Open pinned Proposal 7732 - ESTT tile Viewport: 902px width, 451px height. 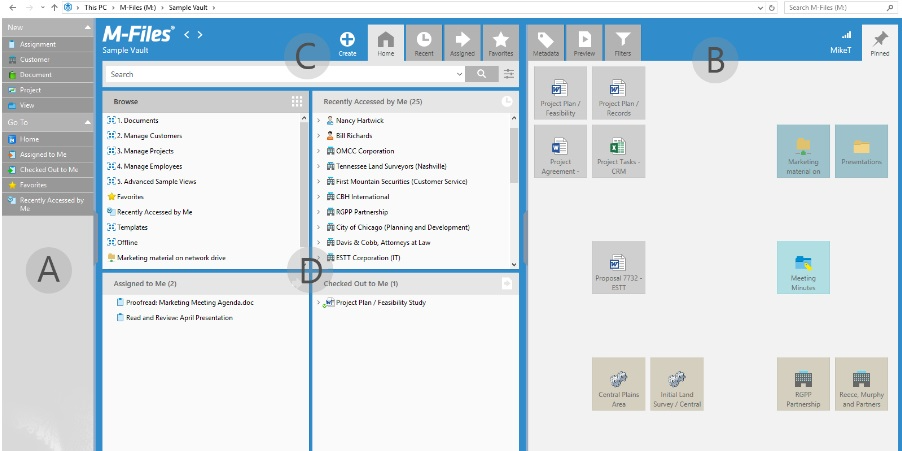point(618,267)
